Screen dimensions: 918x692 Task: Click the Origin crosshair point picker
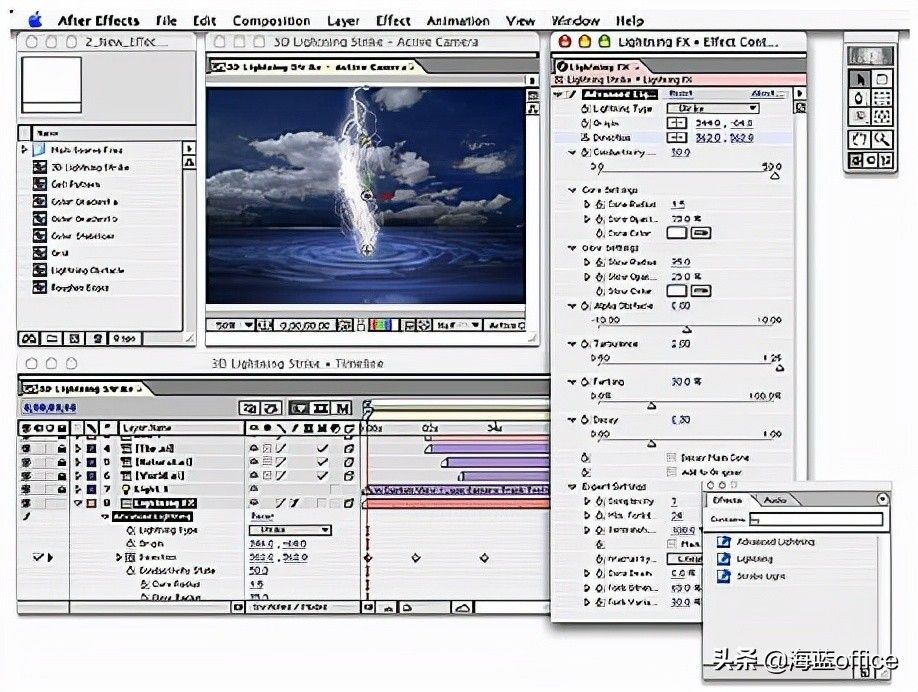[x=677, y=123]
